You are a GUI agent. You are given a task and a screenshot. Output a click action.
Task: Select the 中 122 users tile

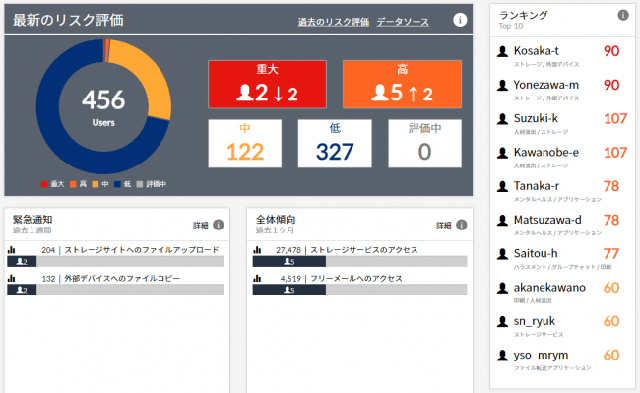[245, 143]
